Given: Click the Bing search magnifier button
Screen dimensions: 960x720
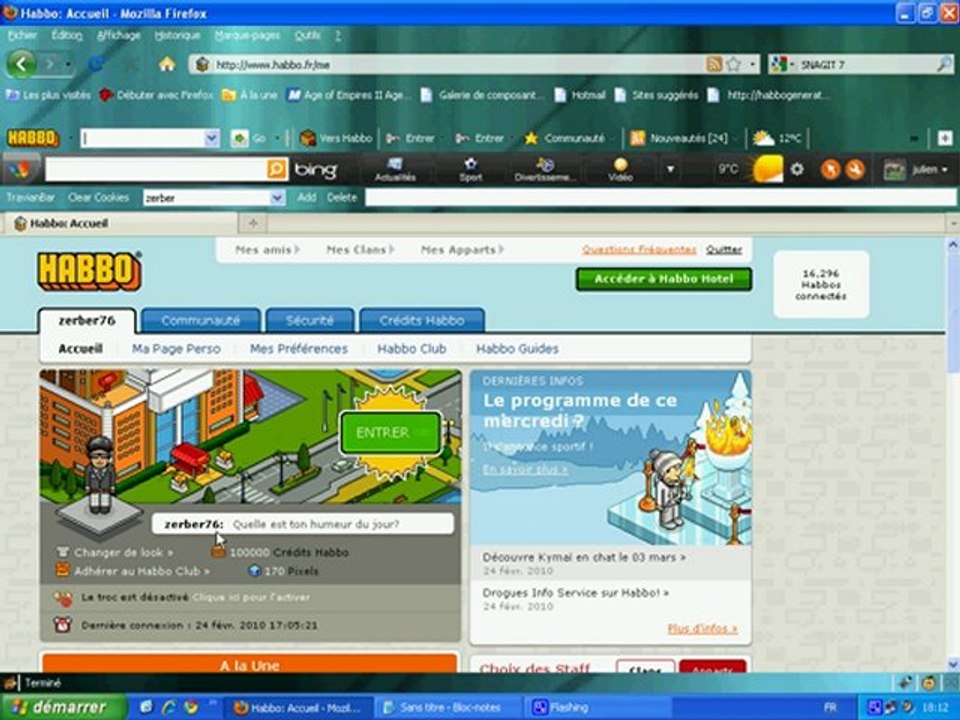Looking at the screenshot, I should click(x=277, y=169).
